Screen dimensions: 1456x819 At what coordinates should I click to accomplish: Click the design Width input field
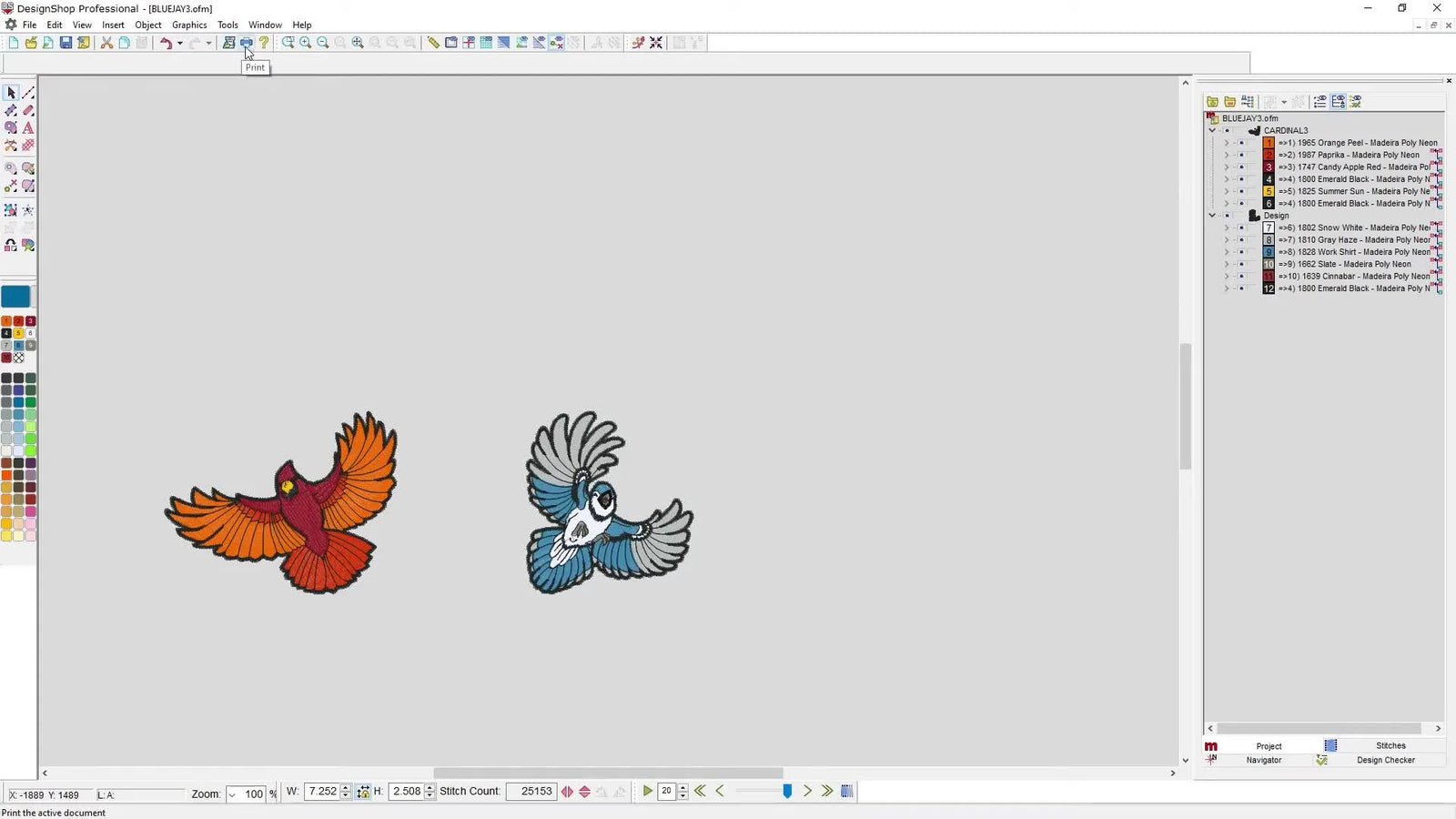[x=322, y=792]
